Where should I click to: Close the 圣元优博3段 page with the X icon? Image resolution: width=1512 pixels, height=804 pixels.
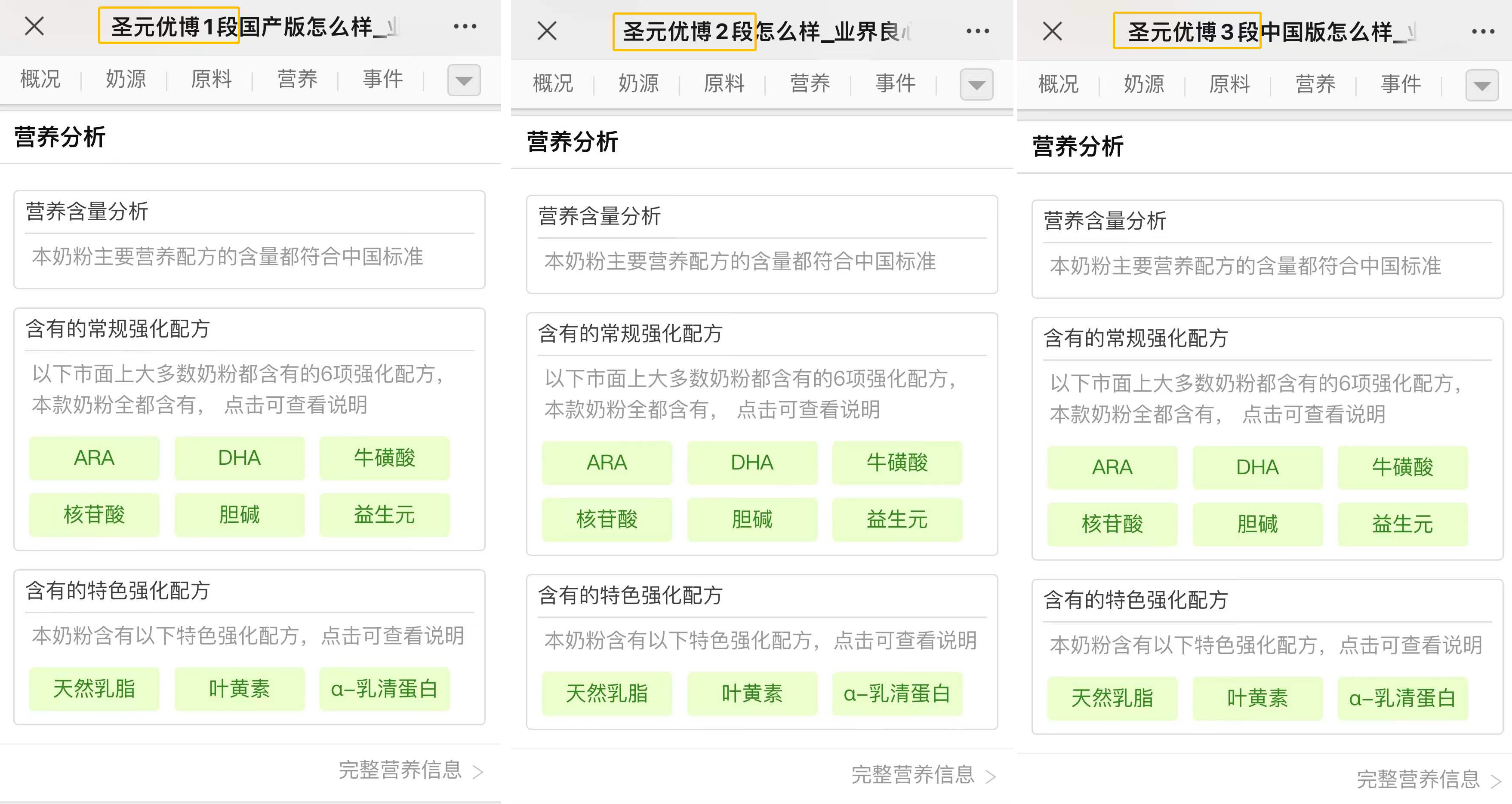1053,31
